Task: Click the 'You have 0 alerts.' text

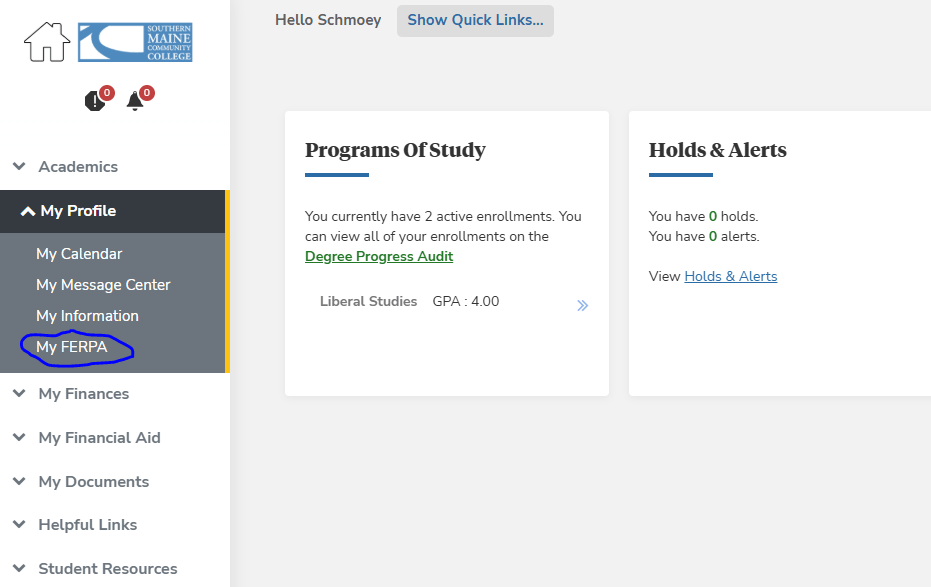Action: (704, 236)
